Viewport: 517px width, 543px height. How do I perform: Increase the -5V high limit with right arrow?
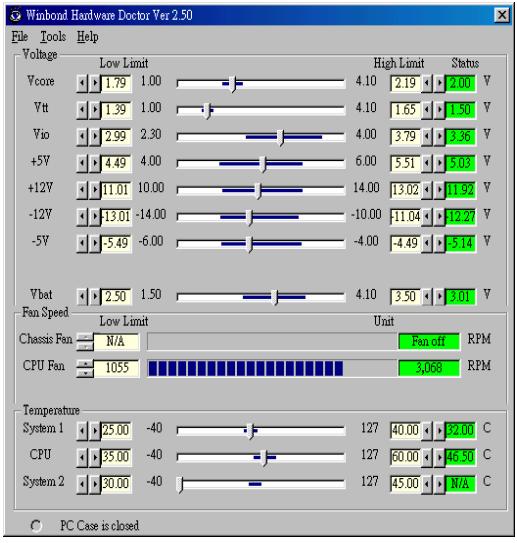[x=439, y=243]
